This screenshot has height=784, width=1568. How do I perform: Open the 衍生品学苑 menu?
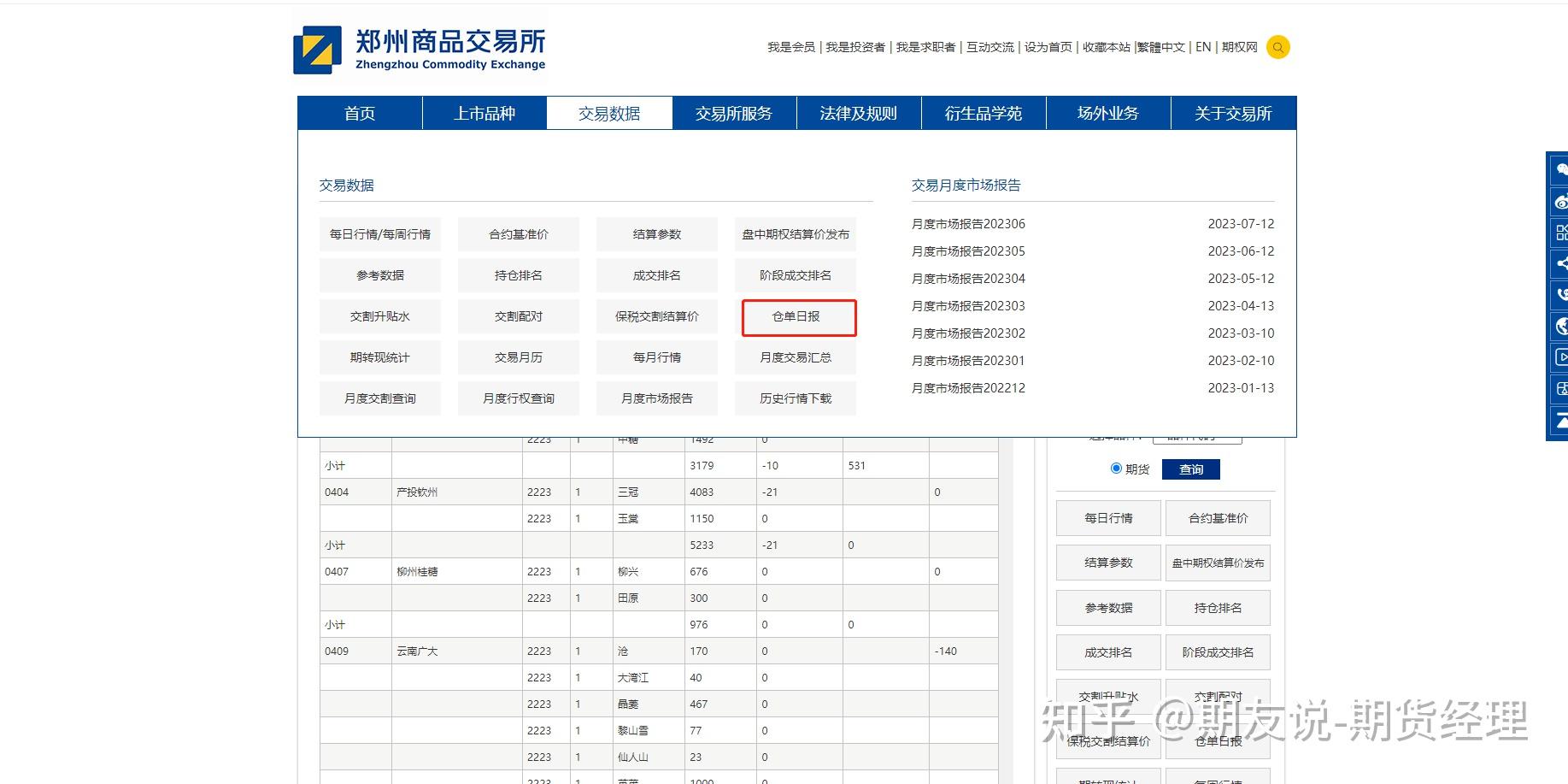coord(983,112)
